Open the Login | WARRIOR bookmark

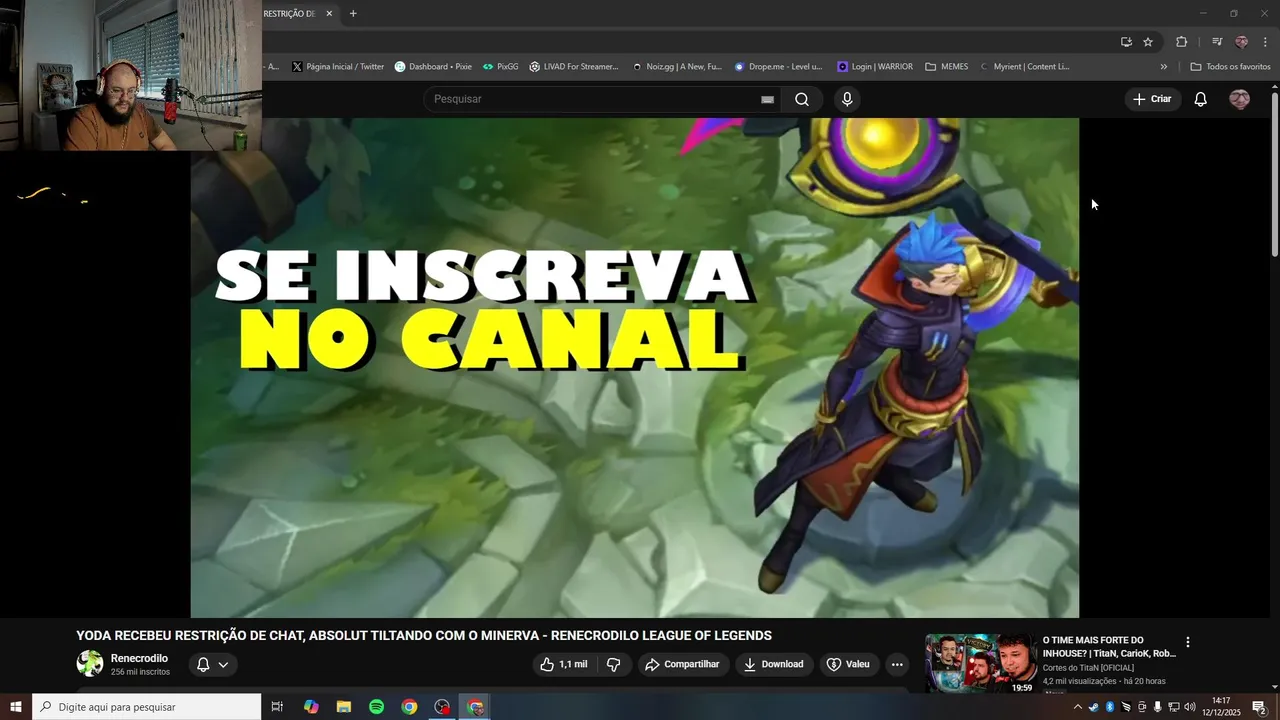click(875, 67)
